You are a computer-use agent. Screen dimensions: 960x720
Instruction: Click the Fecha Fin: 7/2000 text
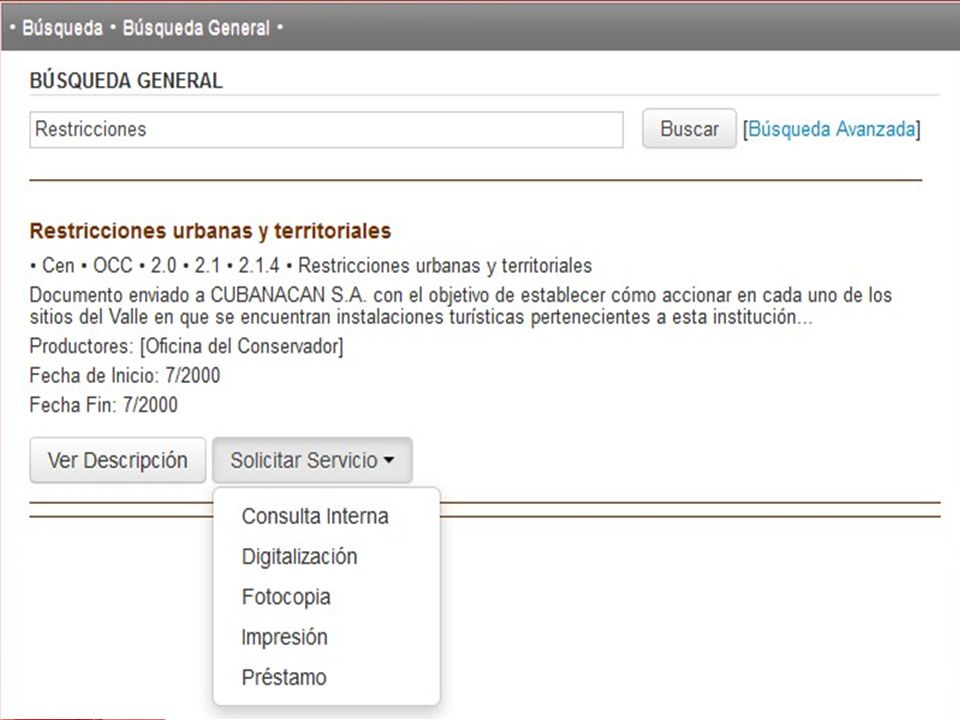(x=103, y=405)
